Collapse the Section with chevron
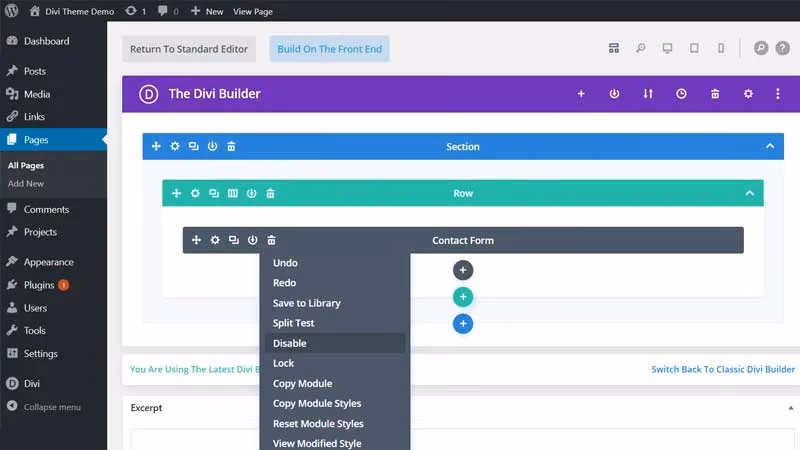 [770, 146]
